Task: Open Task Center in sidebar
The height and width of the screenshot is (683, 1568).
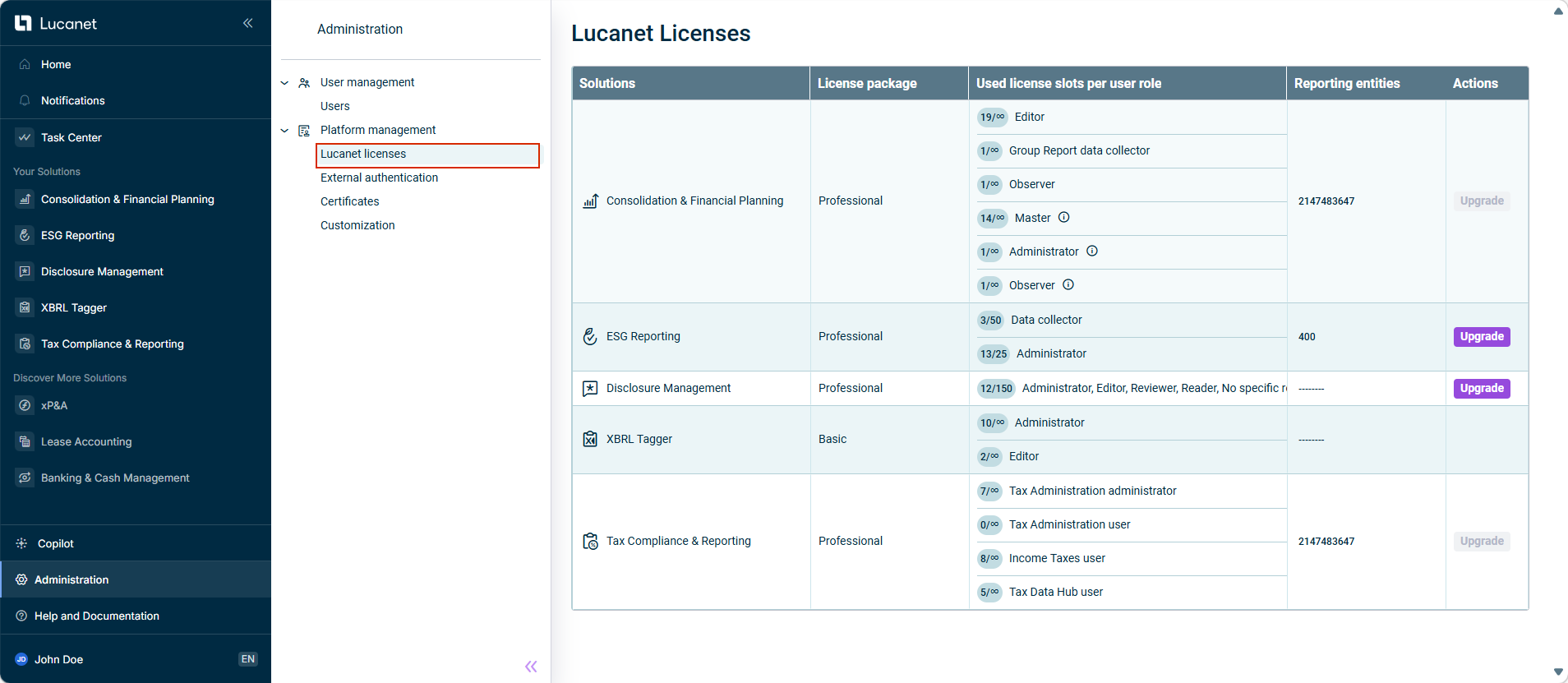Action: 136,137
